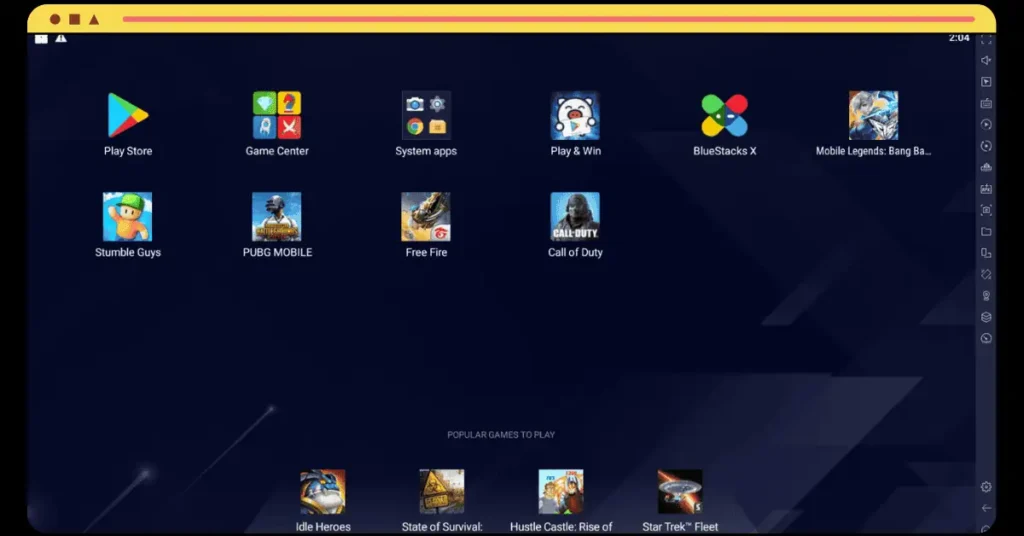Take a screenshot using the sidebar

coord(986,210)
